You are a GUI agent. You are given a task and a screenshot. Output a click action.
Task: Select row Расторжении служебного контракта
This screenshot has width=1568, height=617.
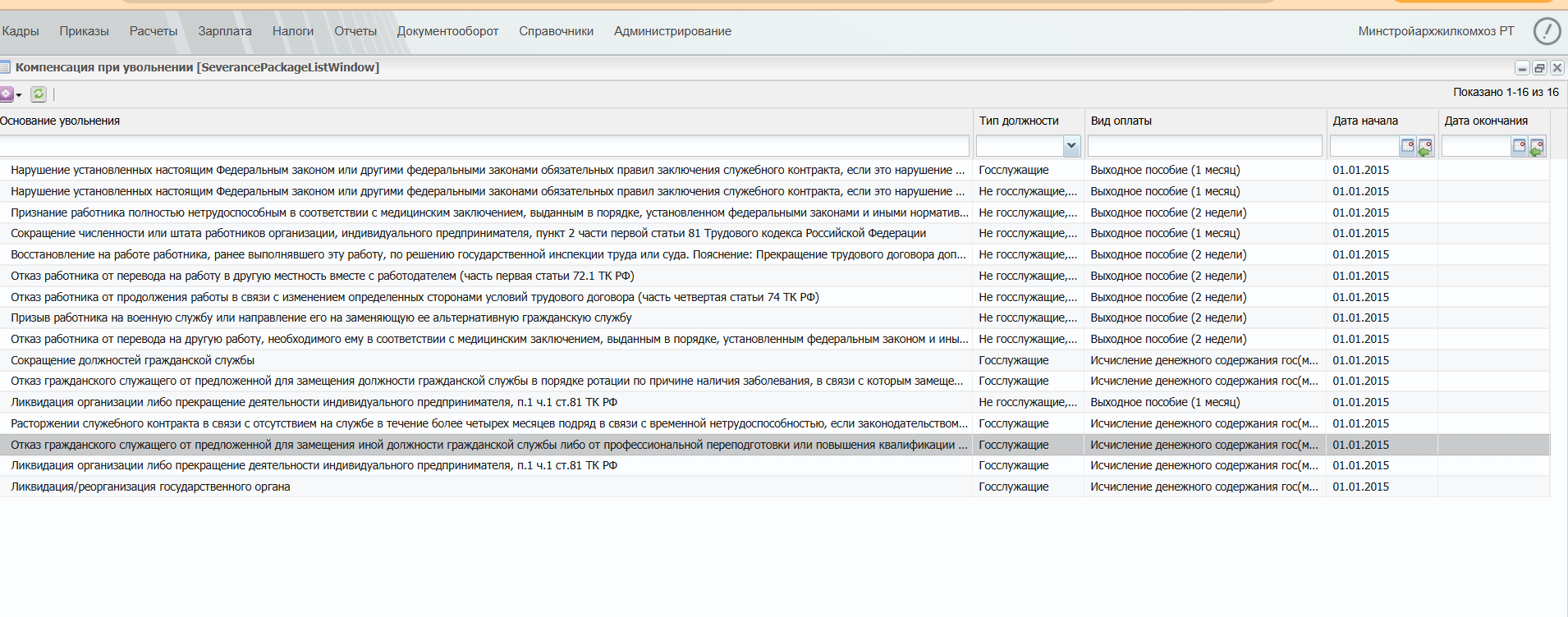pyautogui.click(x=775, y=424)
